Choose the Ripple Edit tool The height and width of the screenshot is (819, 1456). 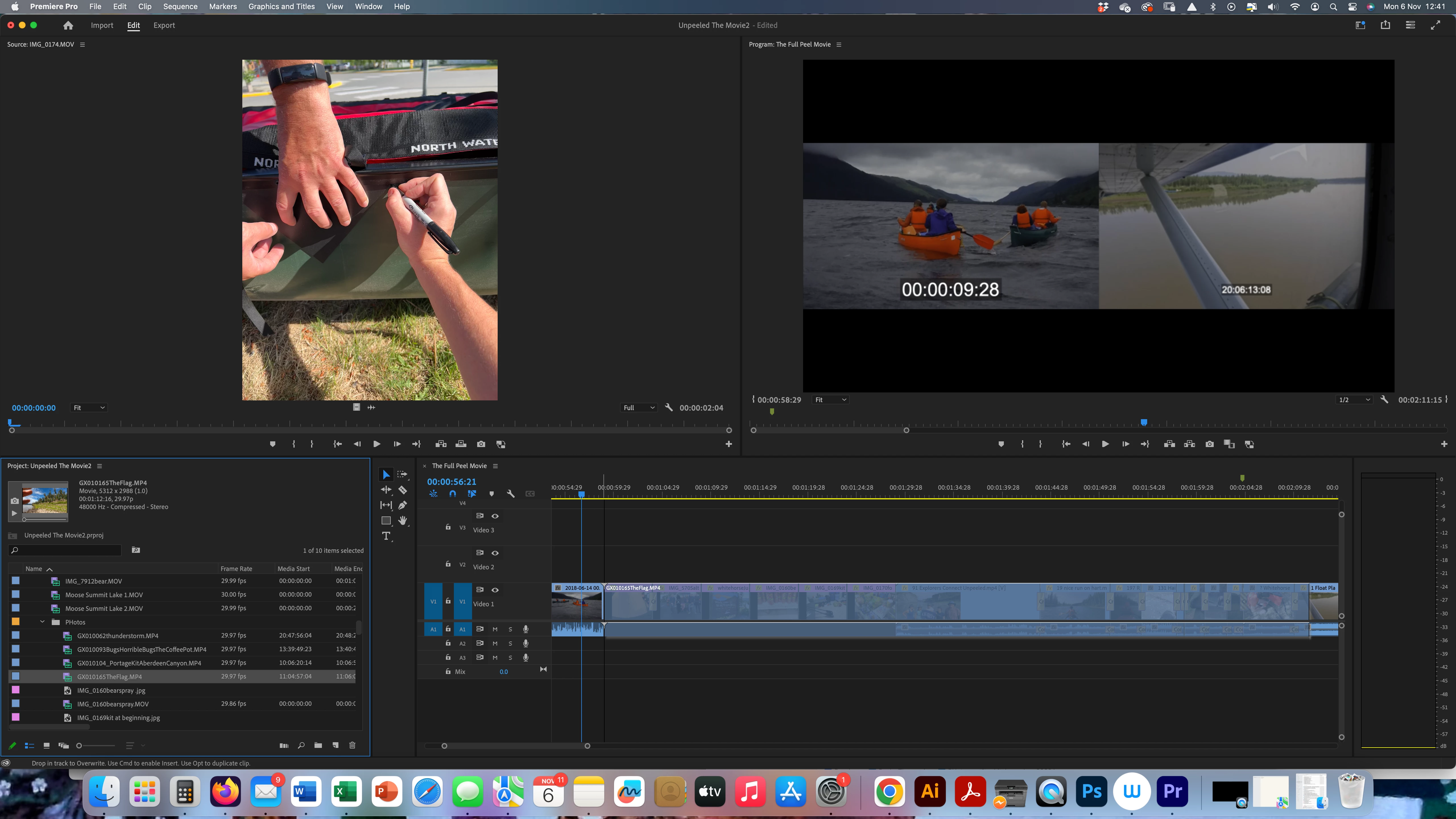[x=386, y=490]
